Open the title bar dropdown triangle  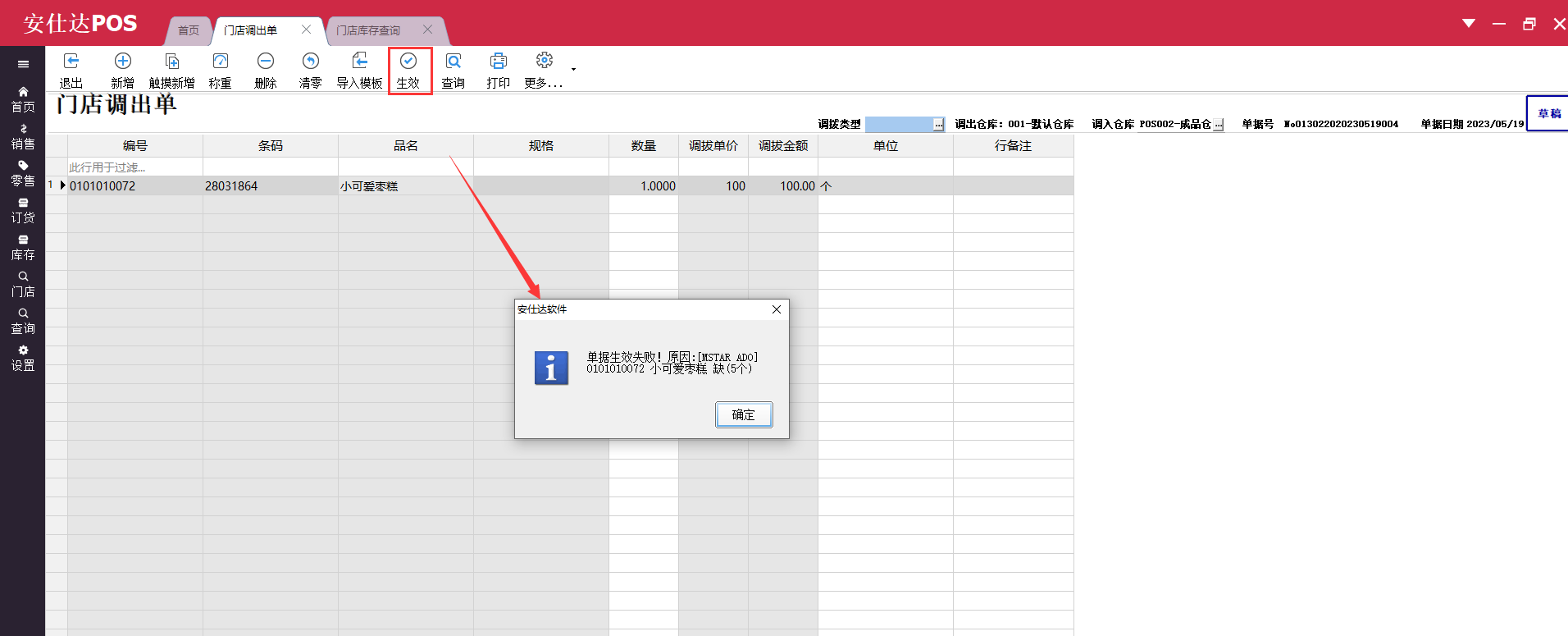(x=1469, y=23)
